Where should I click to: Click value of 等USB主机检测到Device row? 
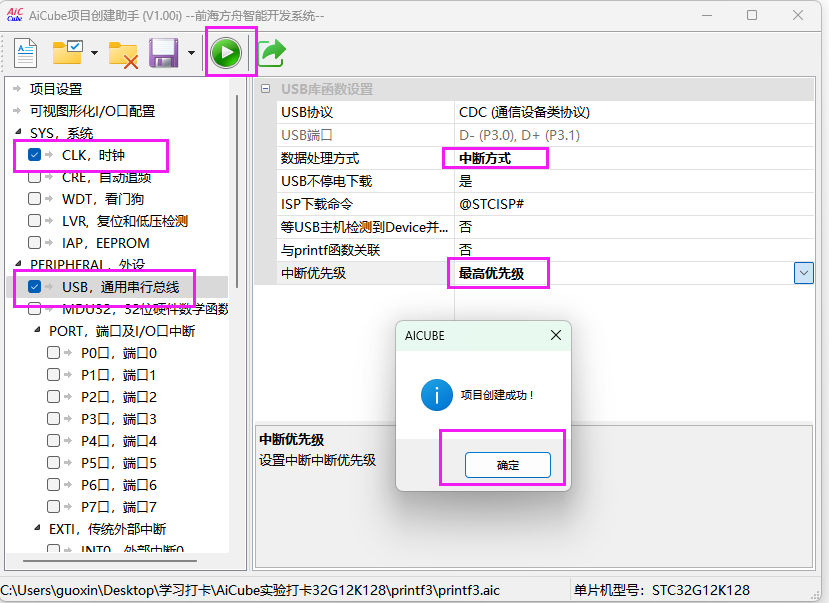point(465,227)
